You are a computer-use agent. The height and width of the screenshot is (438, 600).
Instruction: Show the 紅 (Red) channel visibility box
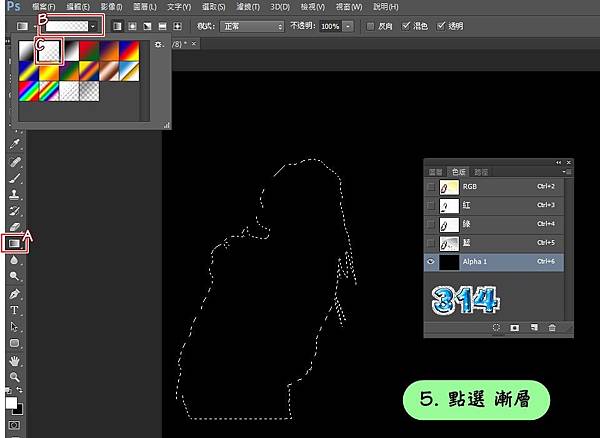tap(431, 205)
